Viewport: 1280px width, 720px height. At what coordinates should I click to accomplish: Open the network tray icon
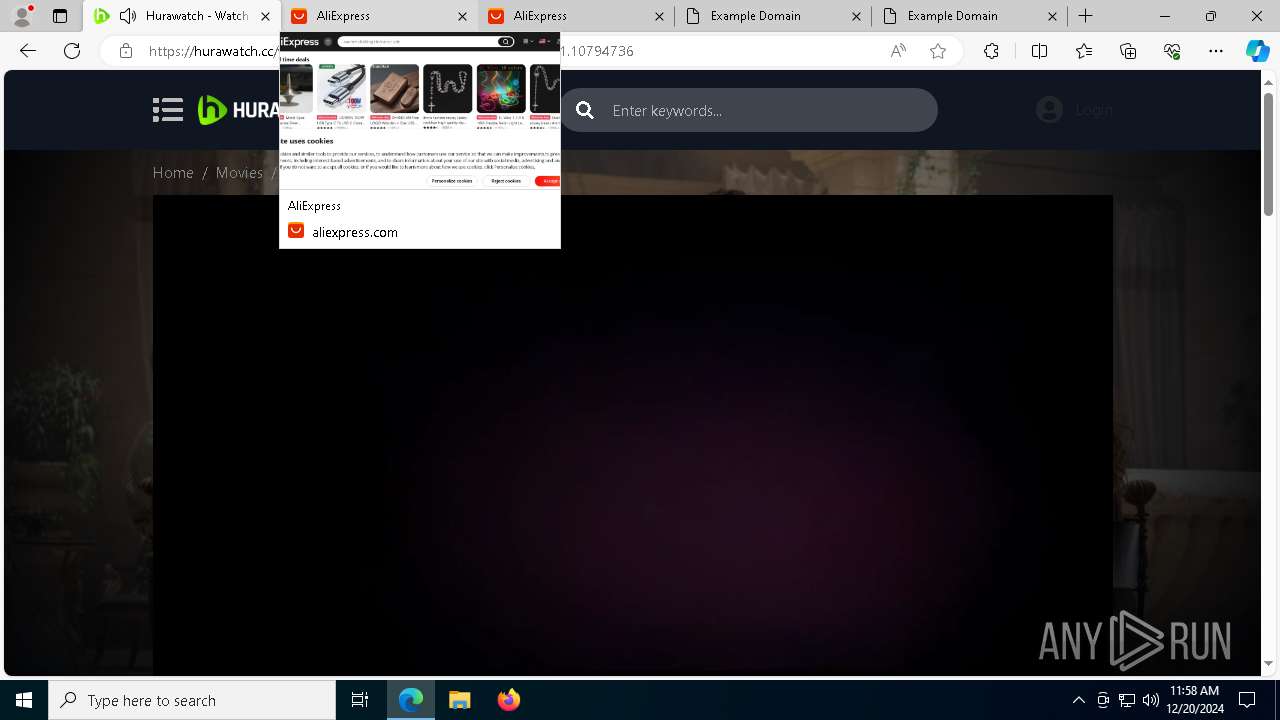pos(1126,700)
